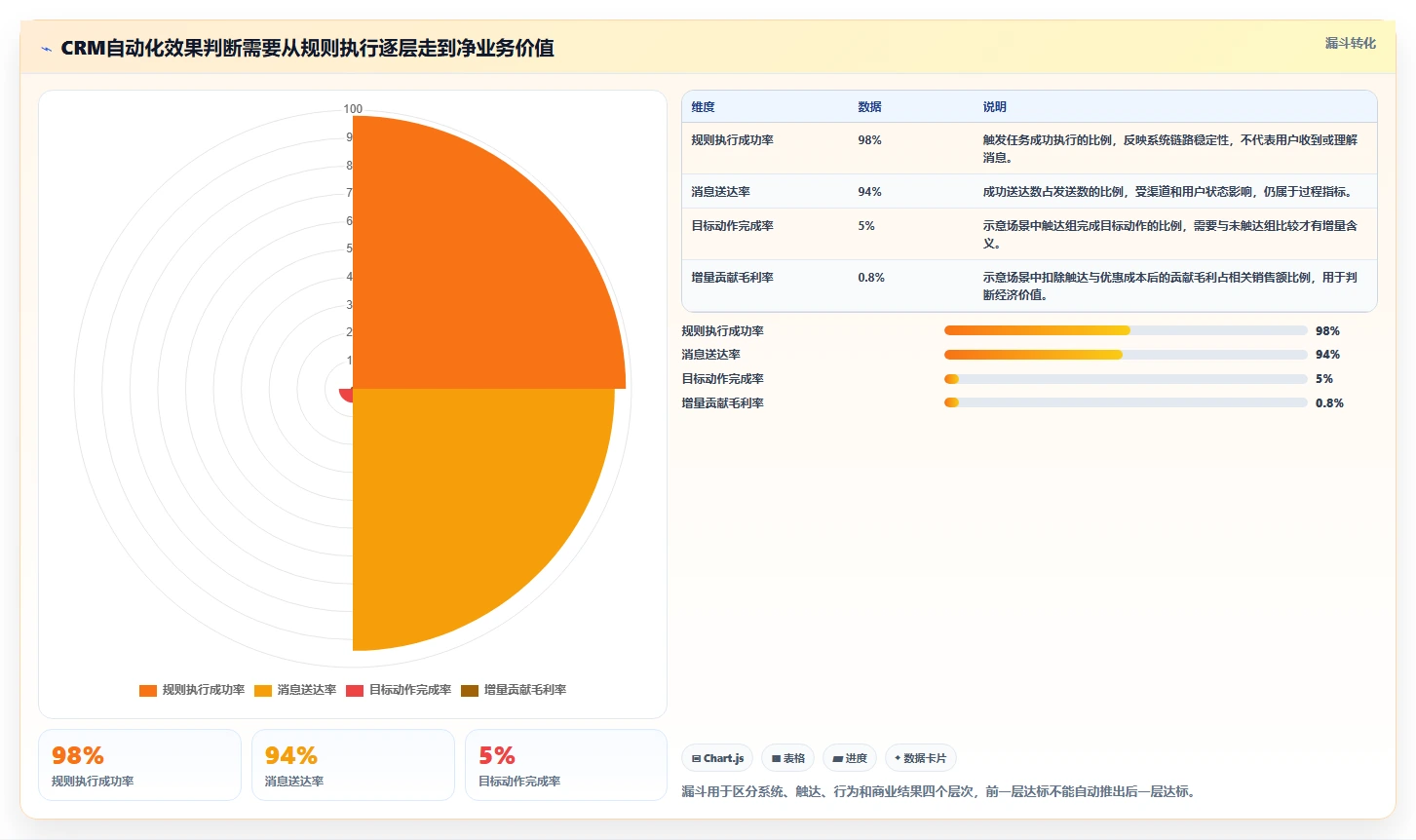This screenshot has width=1416, height=840.
Task: Open the 94% 消息送达率 data card
Action: tap(353, 765)
